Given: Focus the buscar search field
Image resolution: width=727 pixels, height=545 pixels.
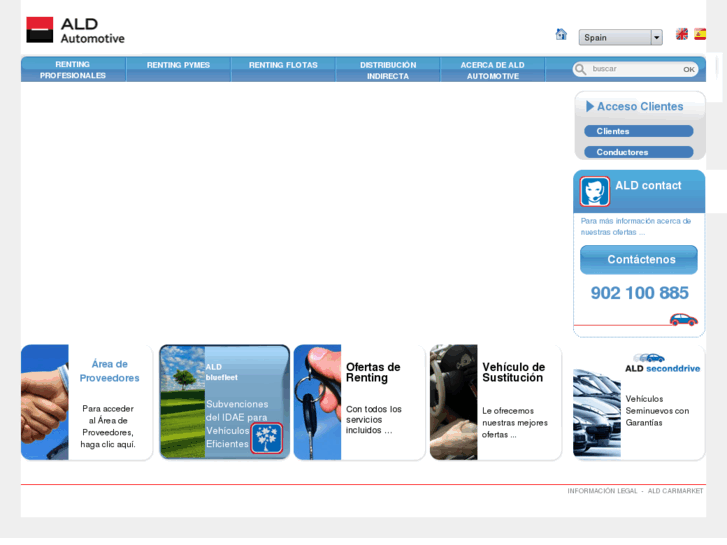Looking at the screenshot, I should point(633,69).
